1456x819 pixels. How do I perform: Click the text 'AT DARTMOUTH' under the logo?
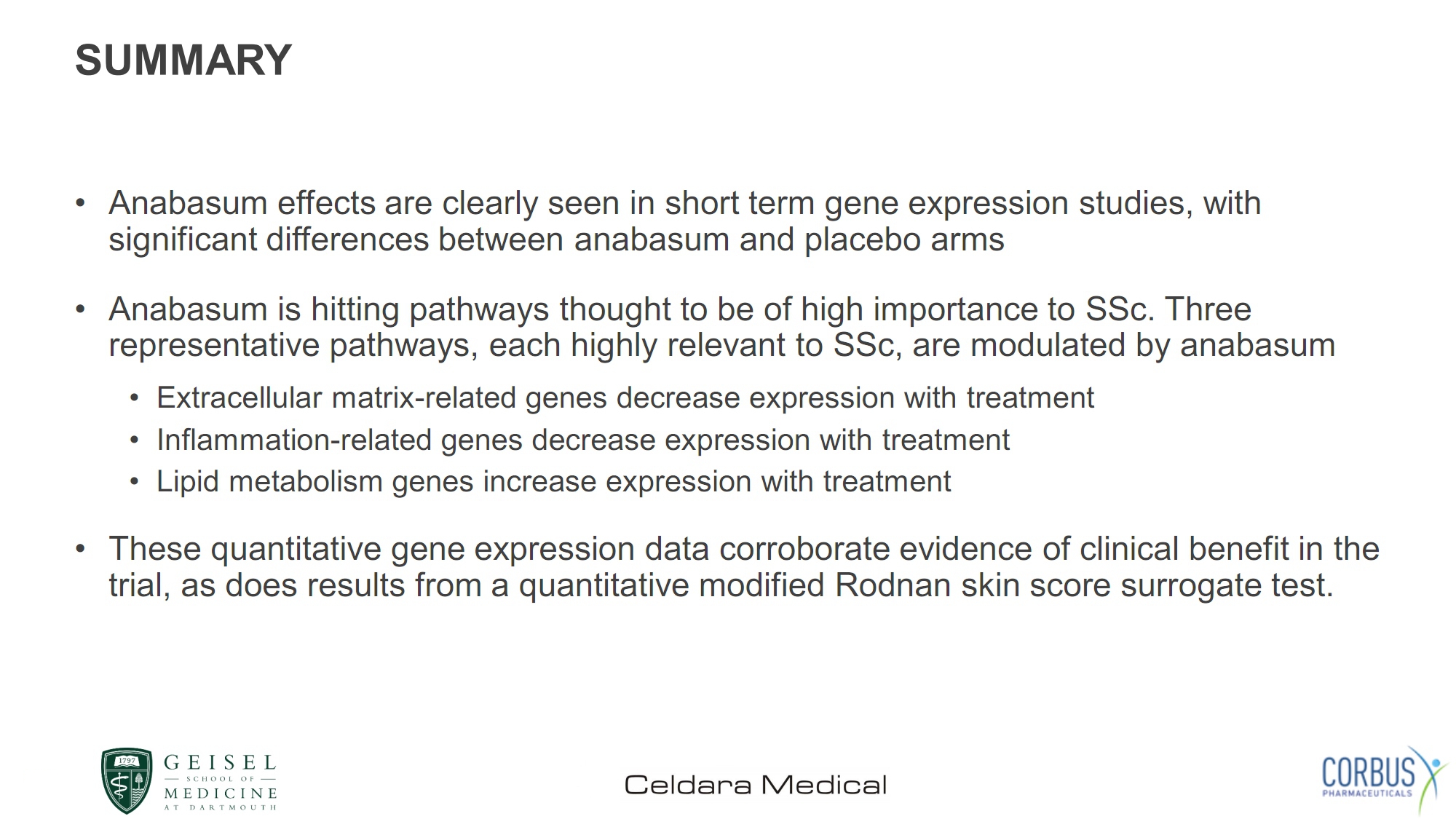220,807
